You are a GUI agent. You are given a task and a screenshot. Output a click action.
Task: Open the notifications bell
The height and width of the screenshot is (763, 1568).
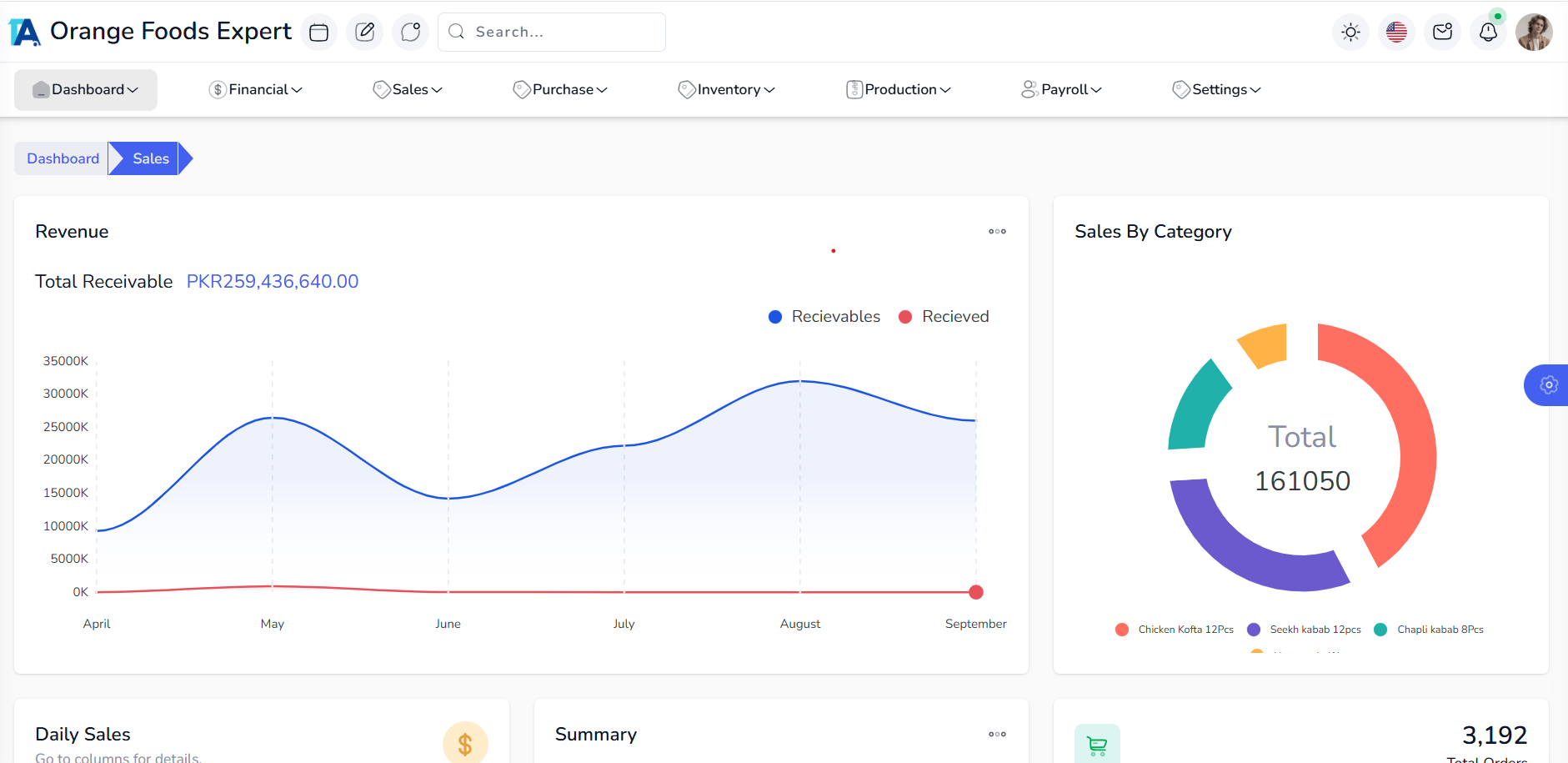[1488, 33]
